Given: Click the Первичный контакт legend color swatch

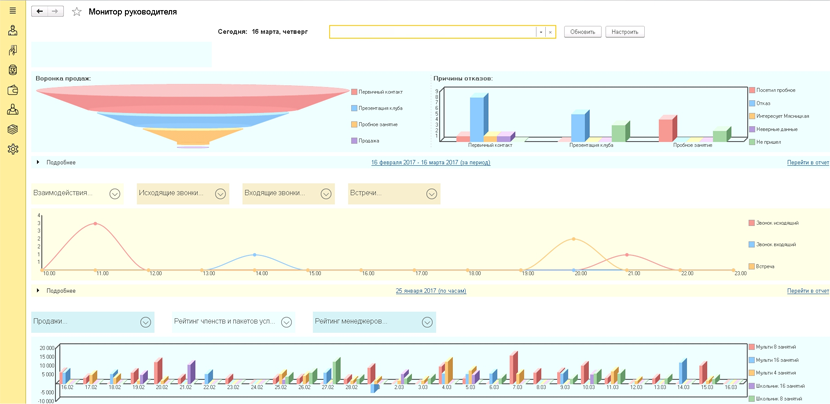Looking at the screenshot, I should pos(354,92).
